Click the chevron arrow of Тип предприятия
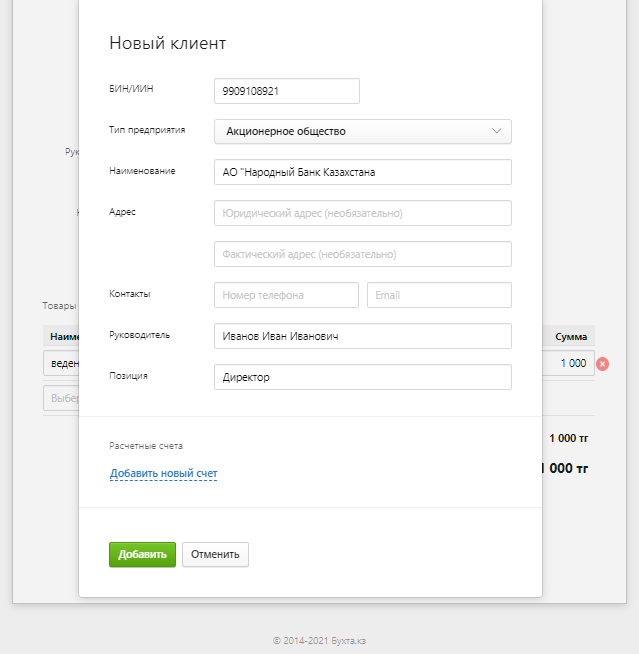This screenshot has height=654, width=639. [x=496, y=131]
